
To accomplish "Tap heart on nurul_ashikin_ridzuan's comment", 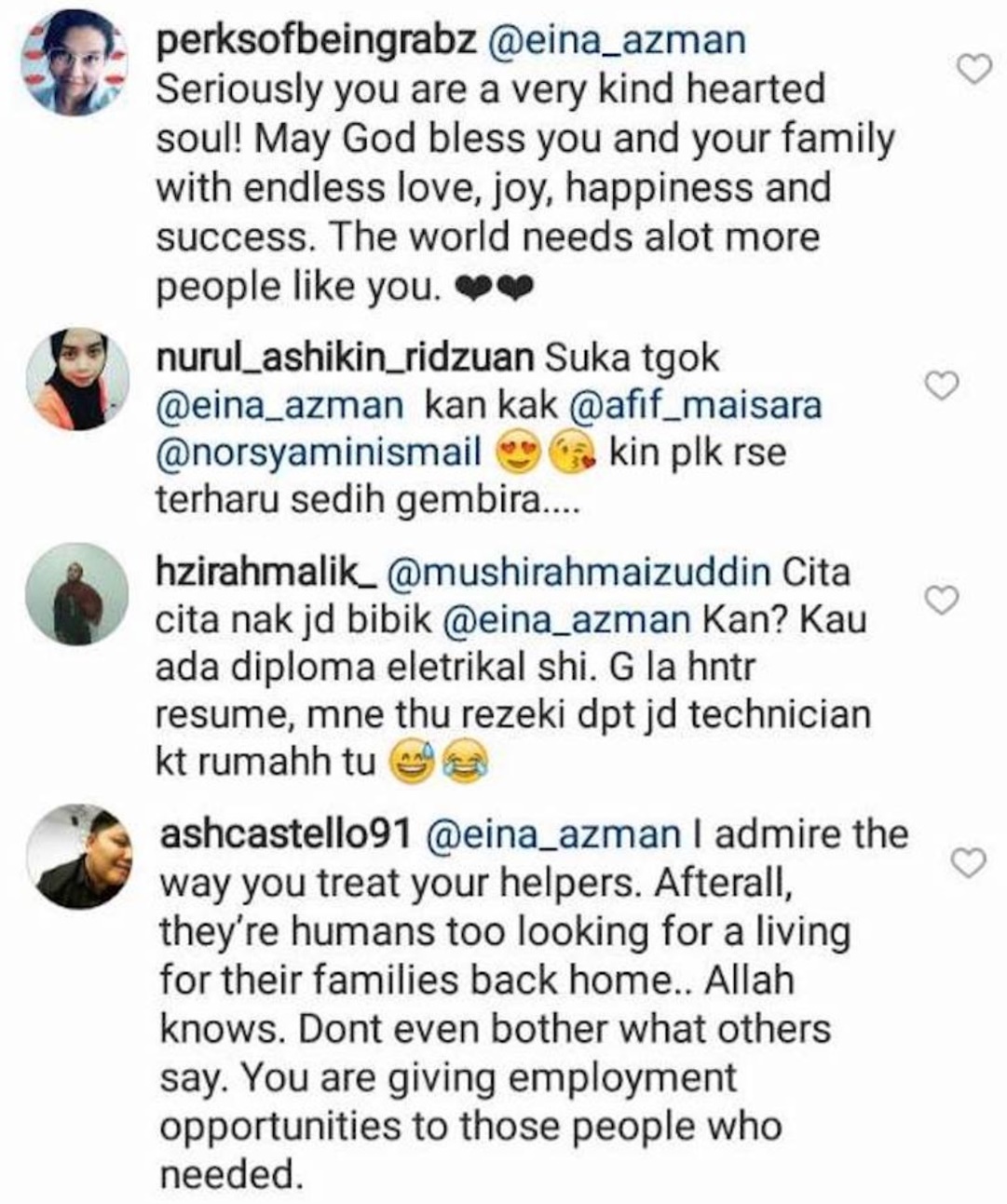I will coord(942,385).
